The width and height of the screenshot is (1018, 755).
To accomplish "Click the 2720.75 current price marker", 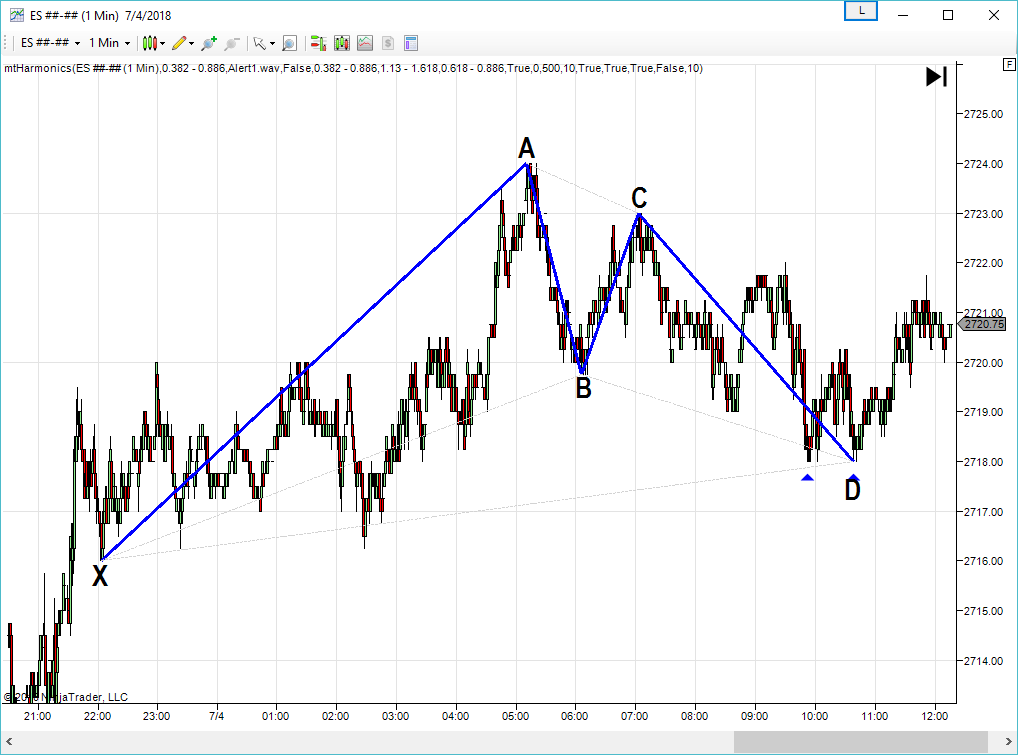I will point(982,324).
